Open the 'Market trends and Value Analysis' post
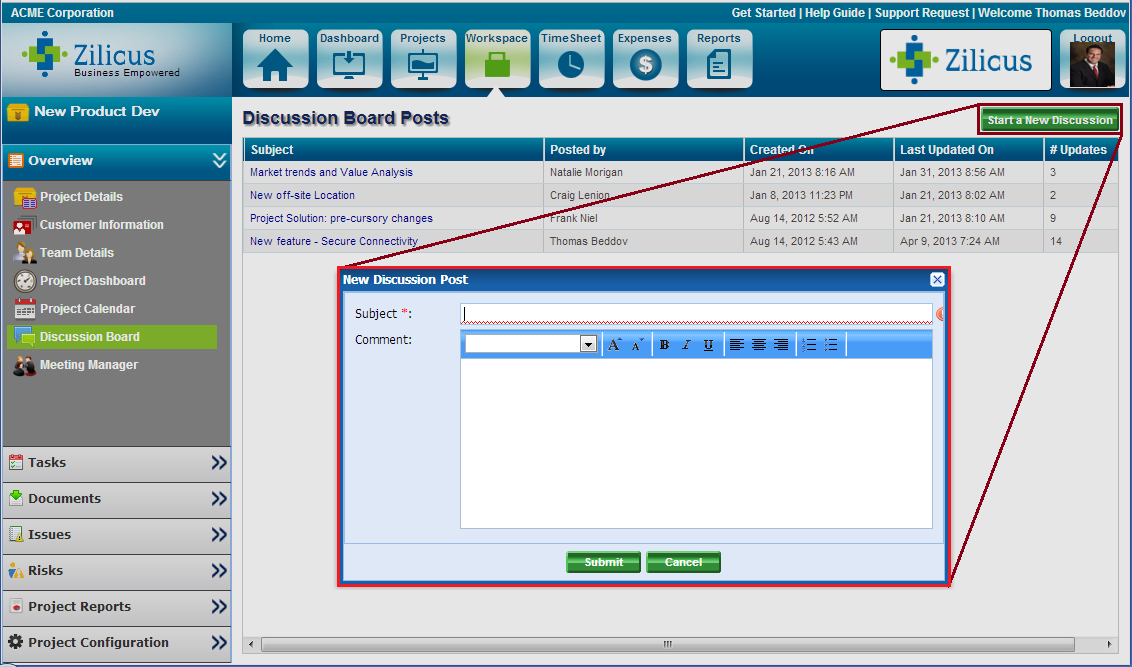1132x667 pixels. coord(331,172)
